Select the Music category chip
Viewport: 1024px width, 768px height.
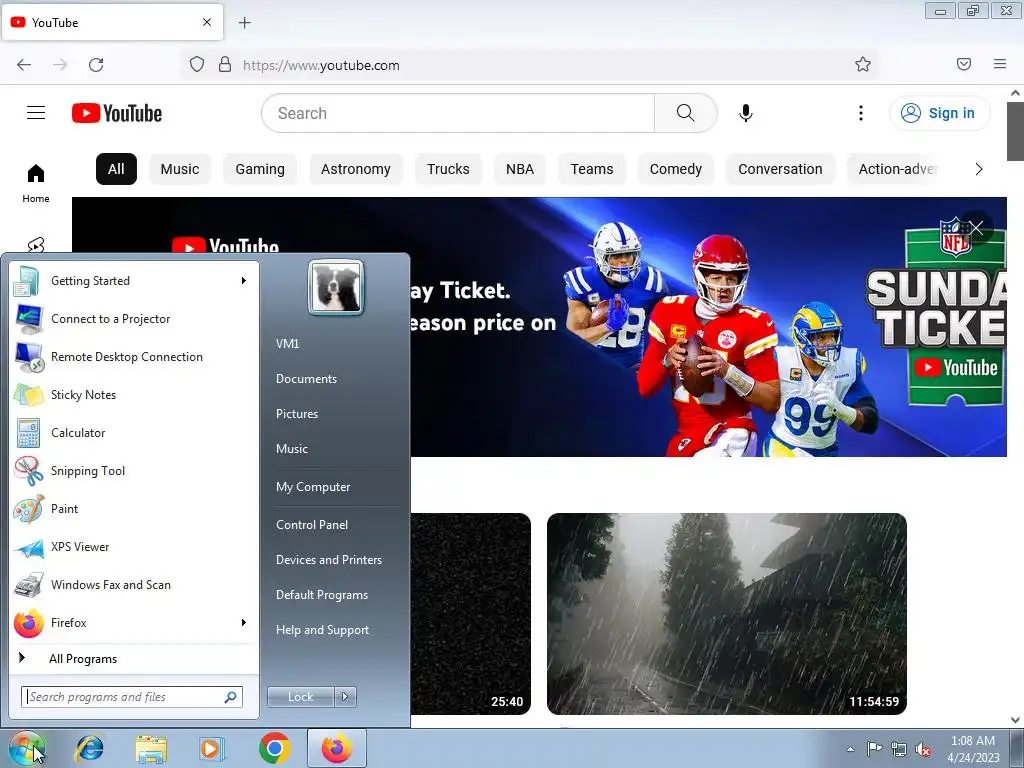[x=180, y=169]
